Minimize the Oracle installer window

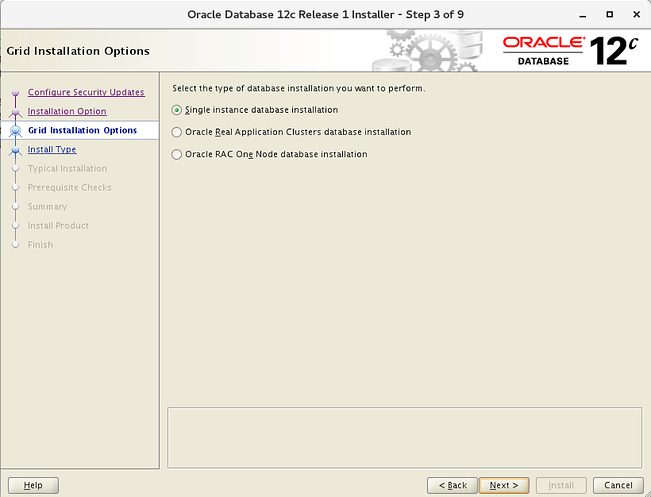[x=583, y=15]
